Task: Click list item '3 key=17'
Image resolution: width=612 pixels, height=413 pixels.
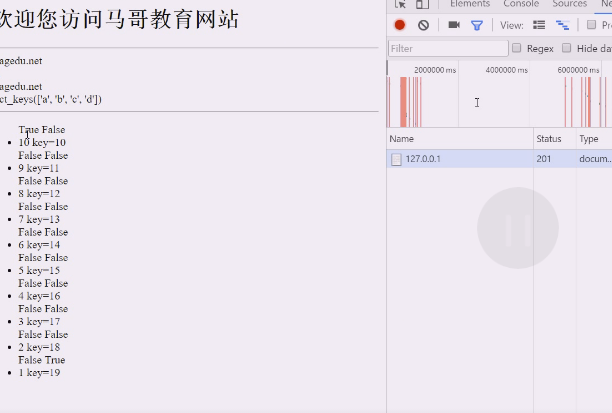Action: (x=39, y=322)
